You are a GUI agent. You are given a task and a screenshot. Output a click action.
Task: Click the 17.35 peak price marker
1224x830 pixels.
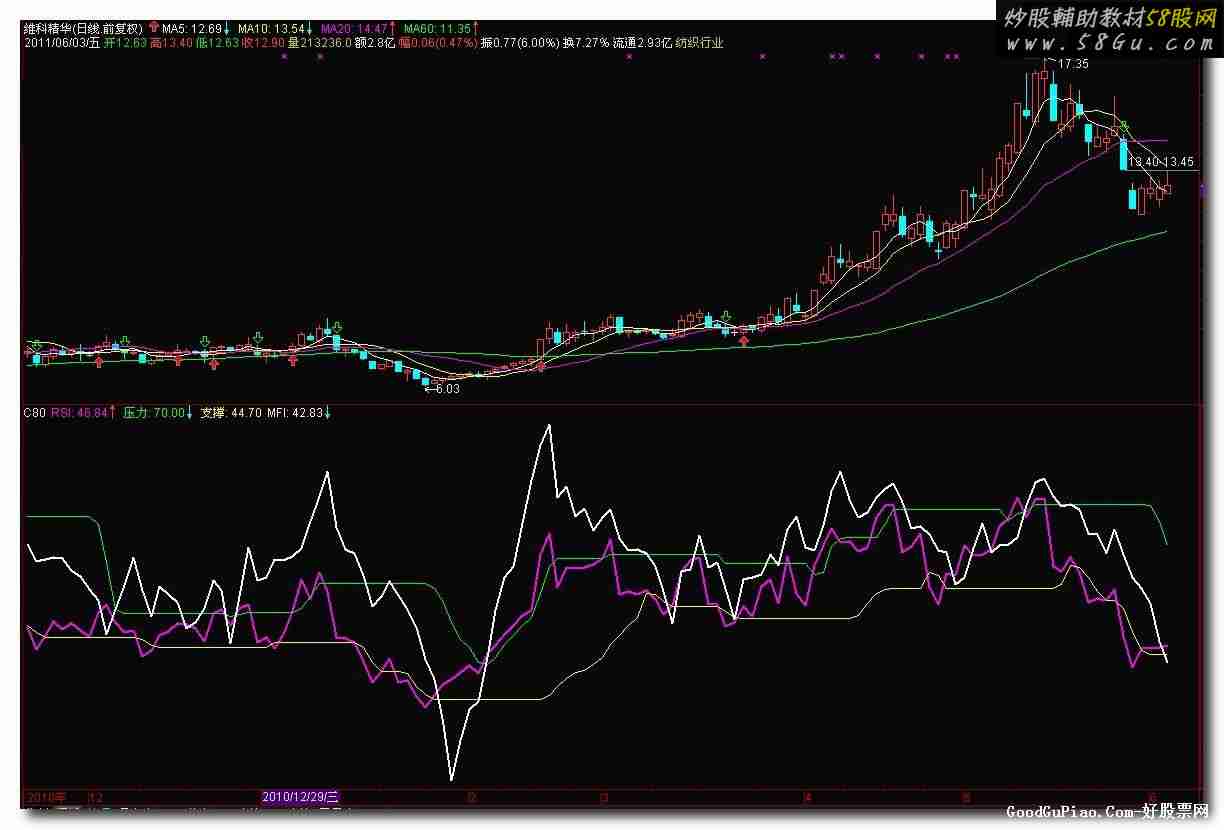coord(1072,64)
